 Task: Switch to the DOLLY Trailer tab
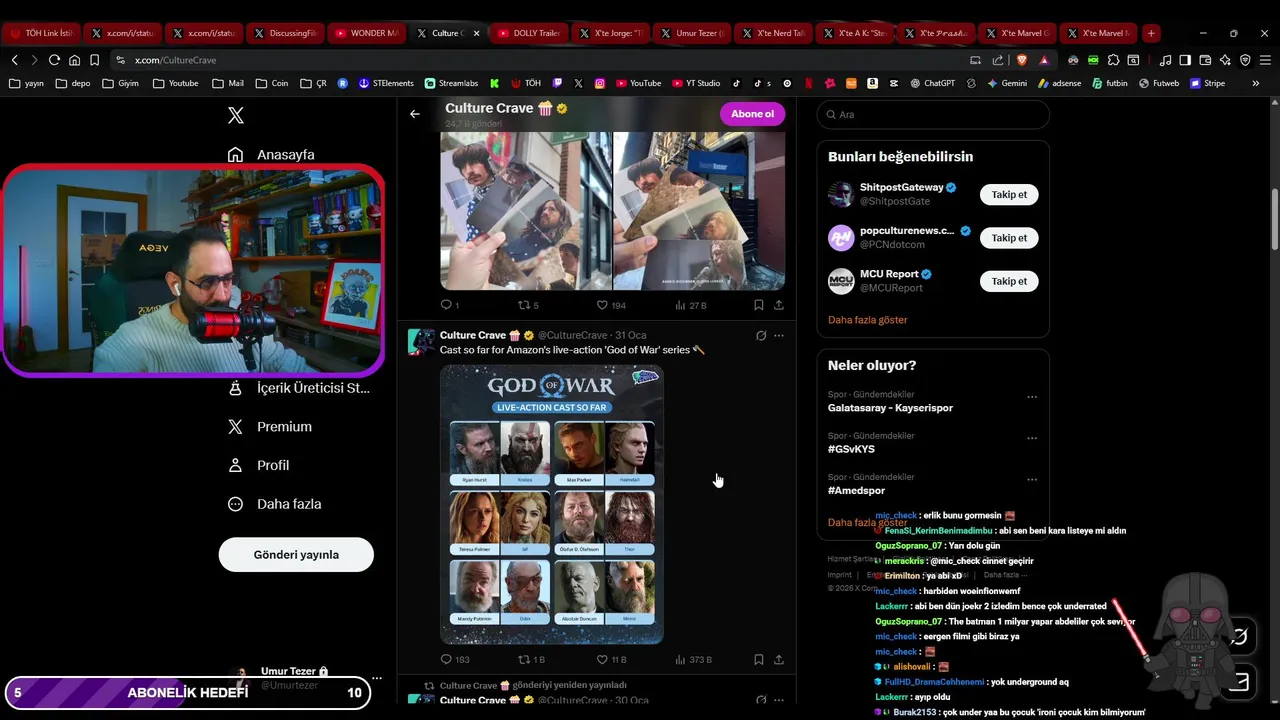click(529, 33)
